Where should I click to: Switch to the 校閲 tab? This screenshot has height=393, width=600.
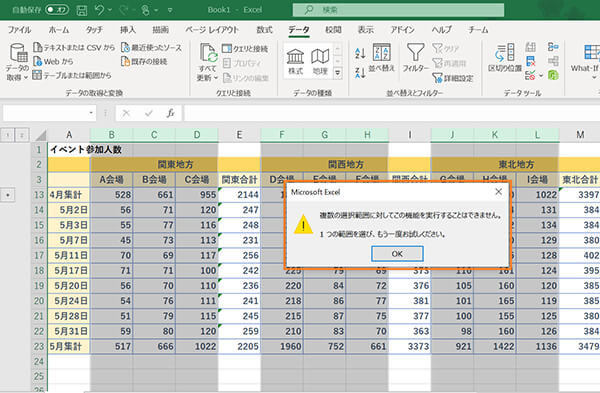pyautogui.click(x=333, y=30)
